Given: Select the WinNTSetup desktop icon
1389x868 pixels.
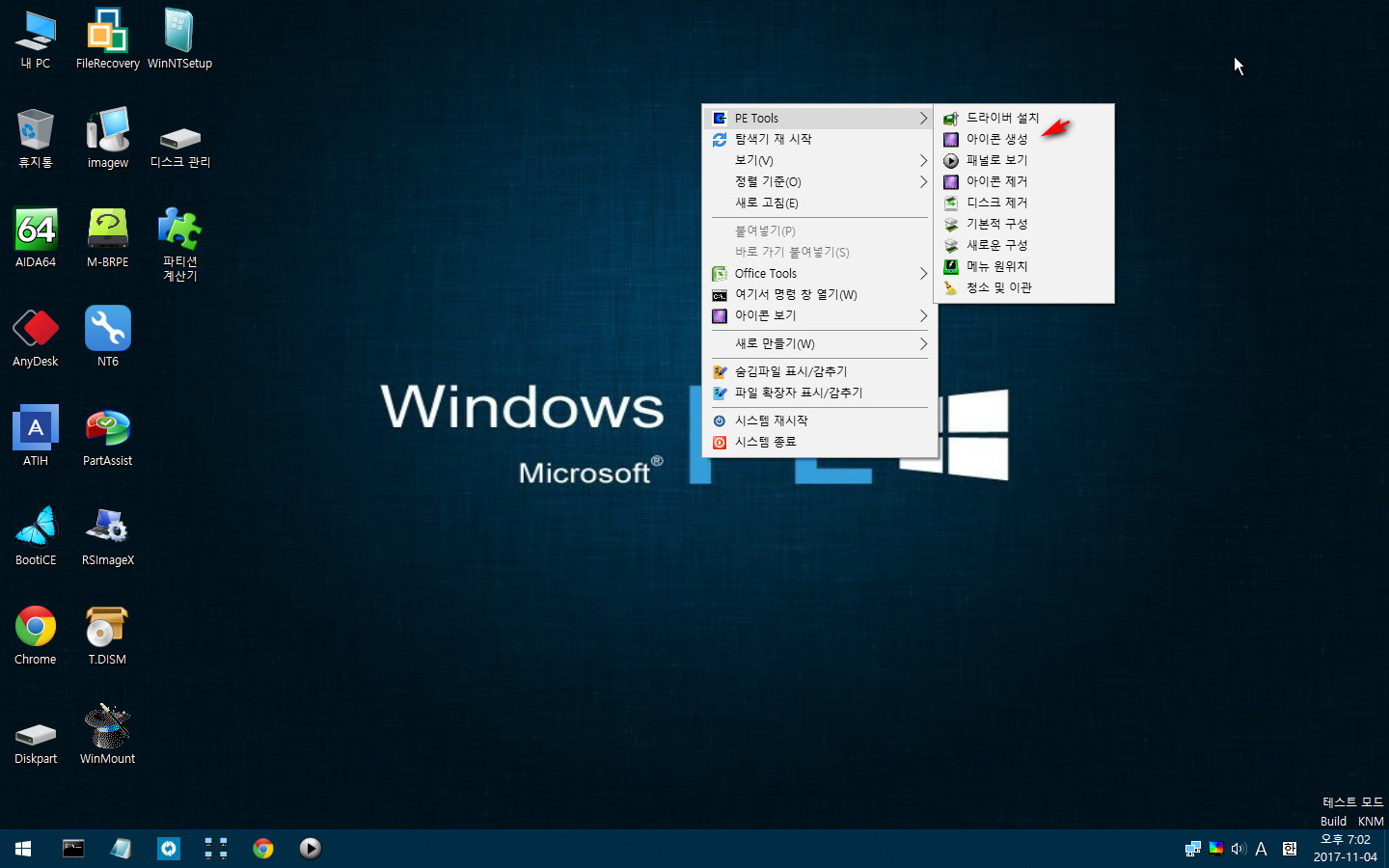Looking at the screenshot, I should click(180, 40).
